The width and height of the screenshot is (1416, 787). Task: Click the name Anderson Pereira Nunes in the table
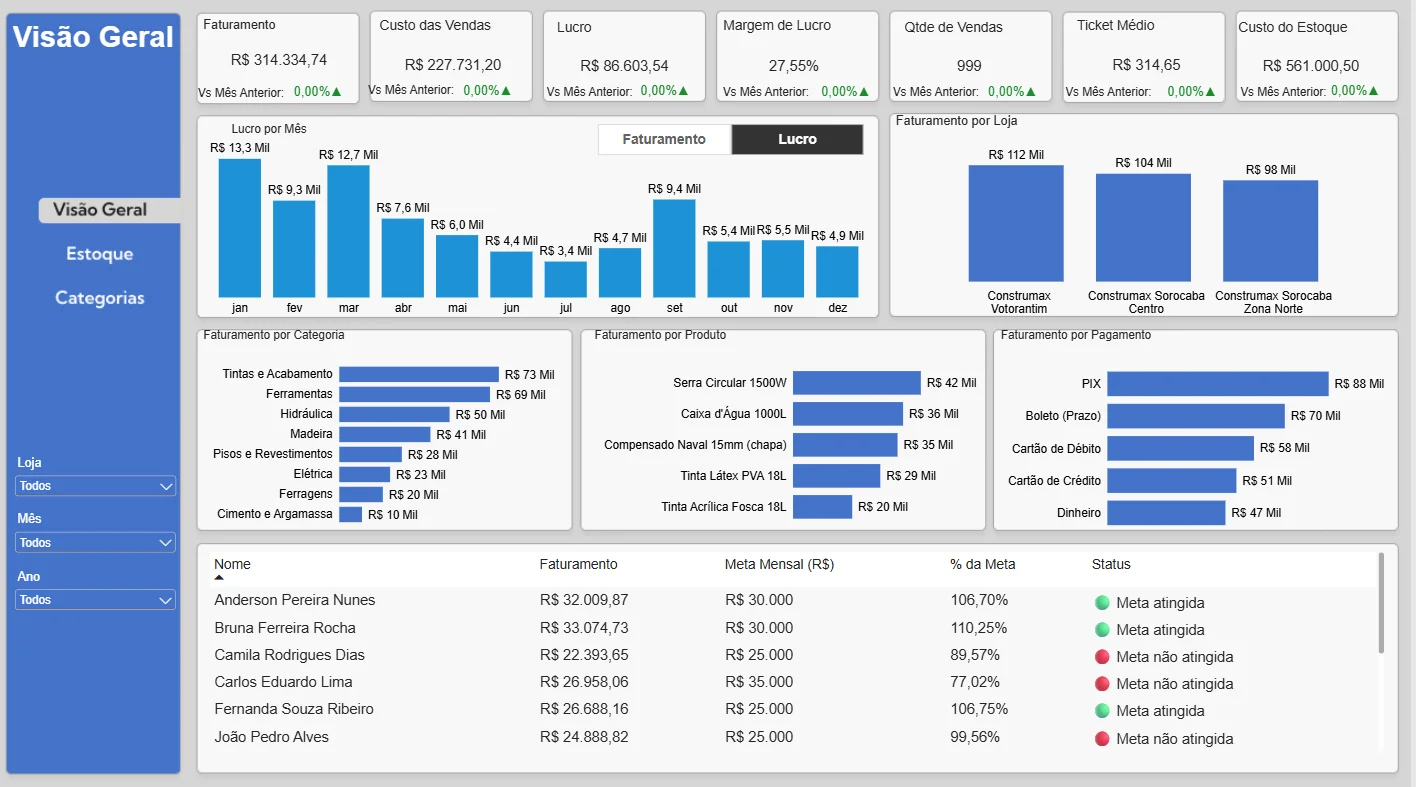pyautogui.click(x=295, y=600)
